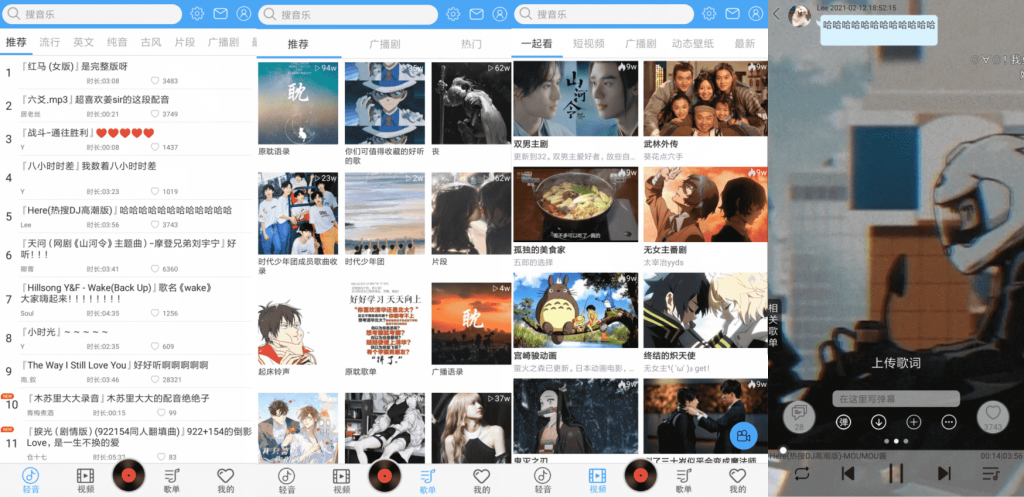Tap the back arrow on the player screen
Screen dimensions: 1024x497
(776, 13)
